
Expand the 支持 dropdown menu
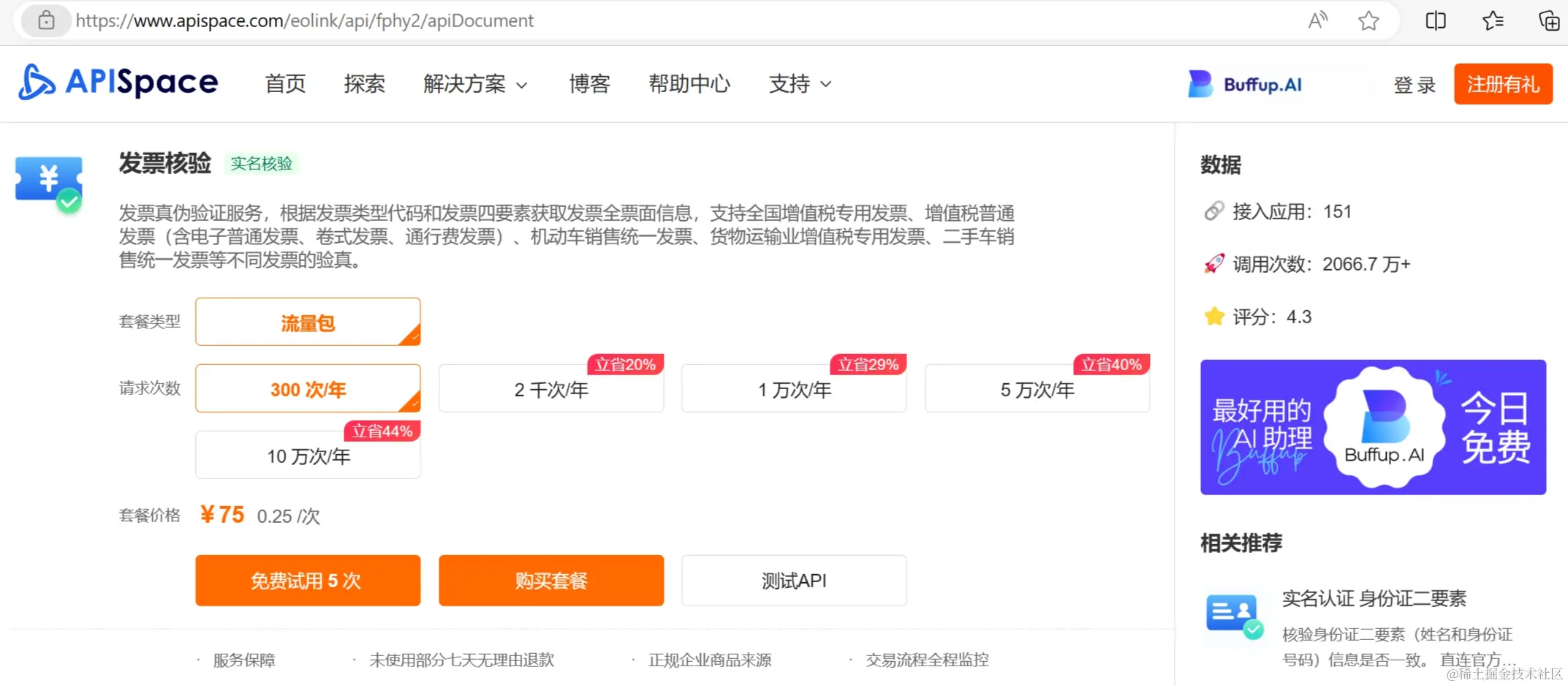click(800, 84)
